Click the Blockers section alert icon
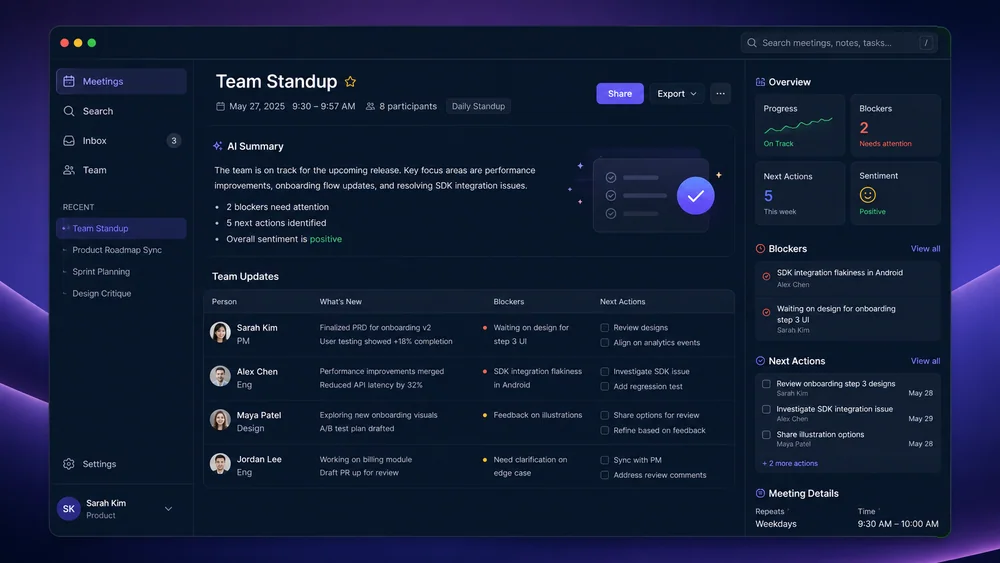 pyautogui.click(x=760, y=249)
